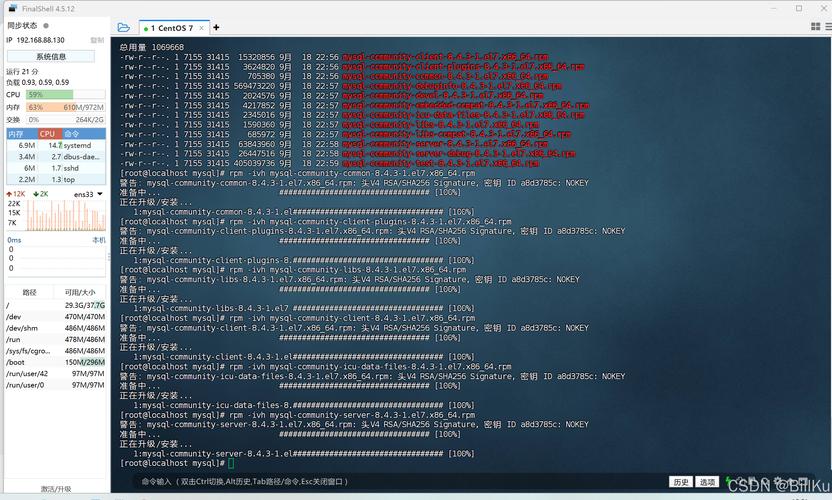Click the 选项 button in command bar

[x=708, y=482]
